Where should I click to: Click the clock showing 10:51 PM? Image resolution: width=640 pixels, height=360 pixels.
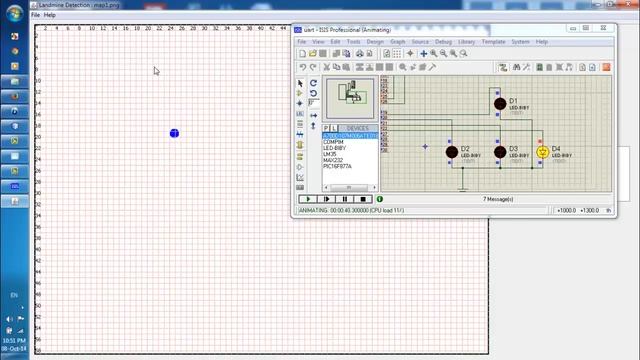14,340
